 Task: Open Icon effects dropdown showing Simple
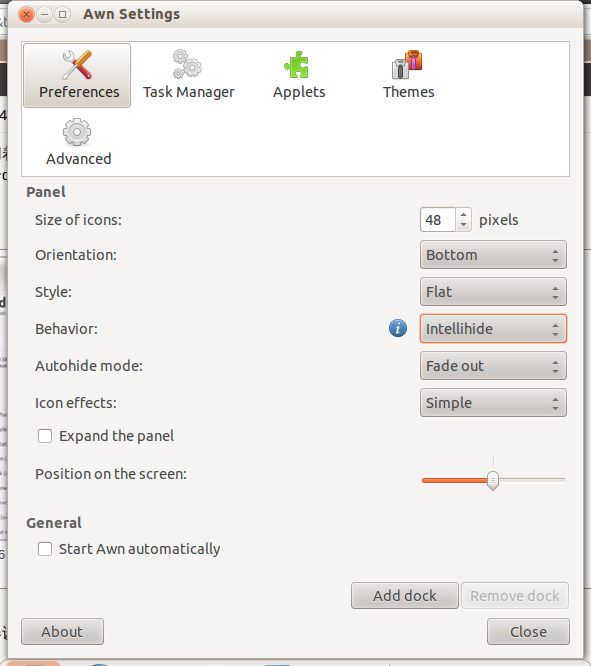[493, 403]
